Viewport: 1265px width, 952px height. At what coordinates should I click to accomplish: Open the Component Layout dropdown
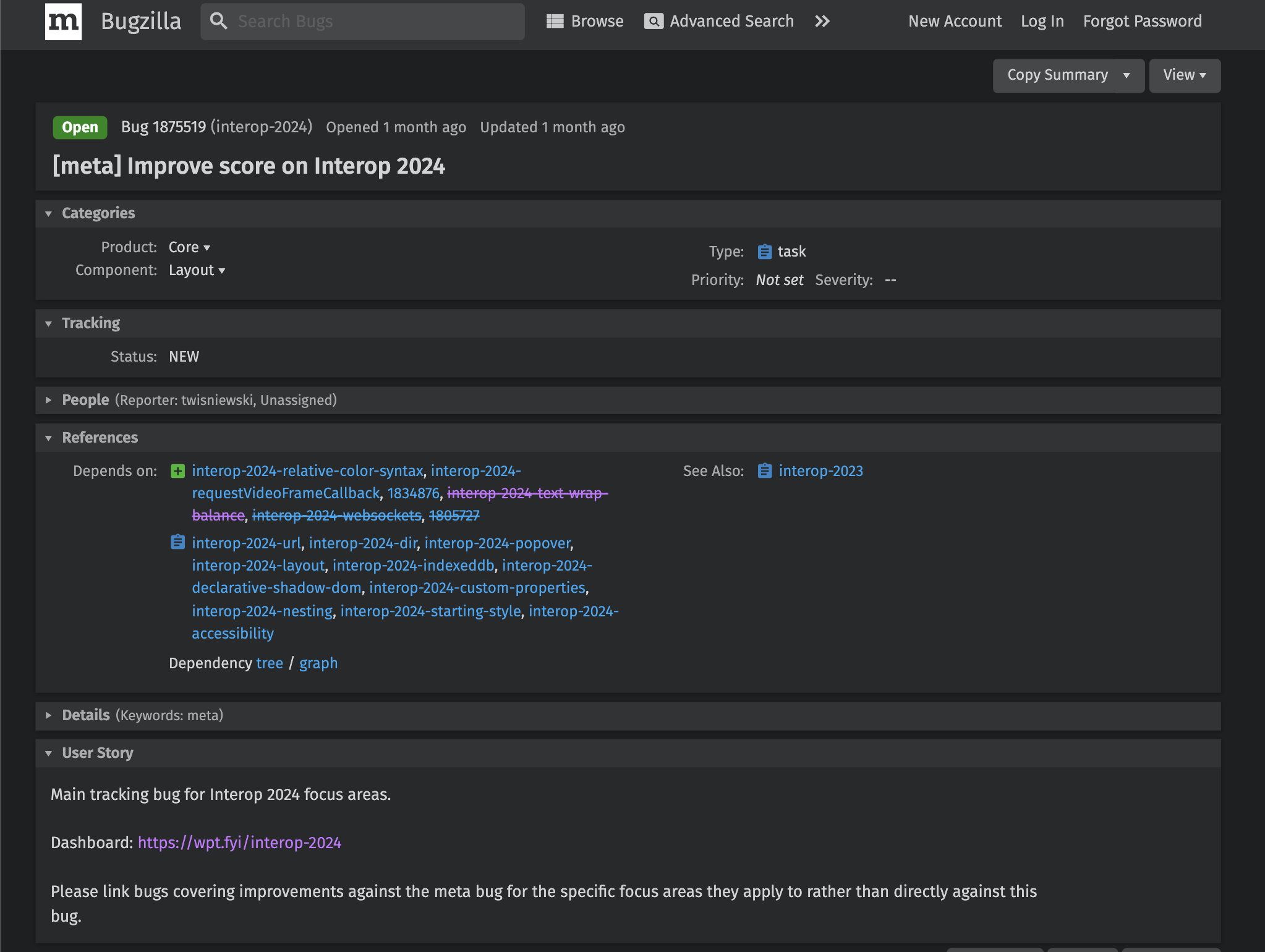pyautogui.click(x=197, y=271)
